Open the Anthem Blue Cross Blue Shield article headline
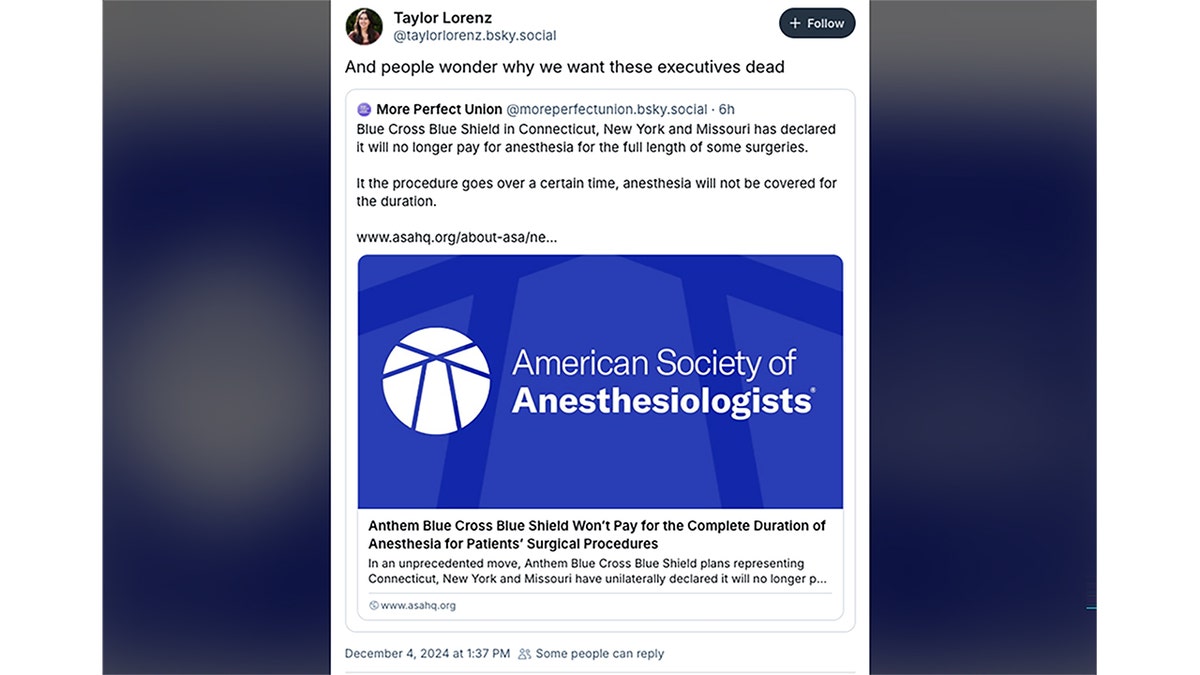 pyautogui.click(x=597, y=535)
